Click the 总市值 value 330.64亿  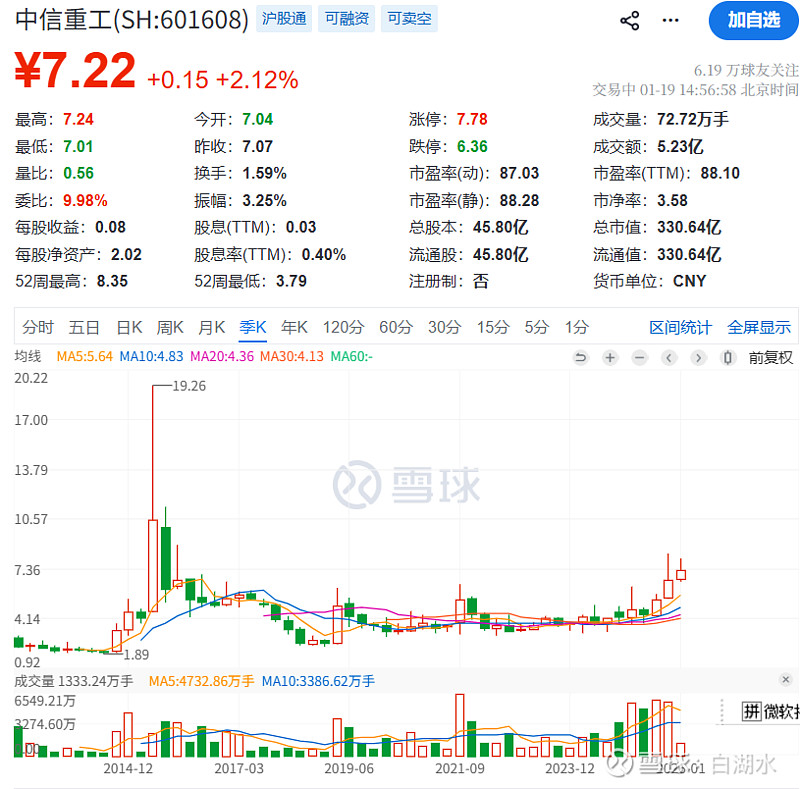(689, 227)
